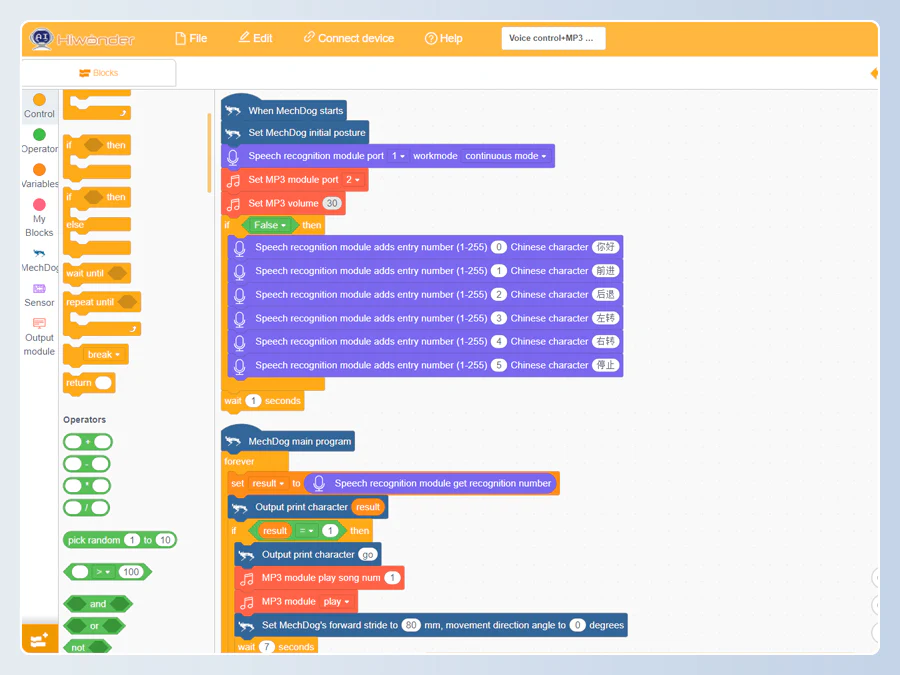Expand the MP3 module 'play' dropdown
This screenshot has width=900, height=675.
coord(336,602)
